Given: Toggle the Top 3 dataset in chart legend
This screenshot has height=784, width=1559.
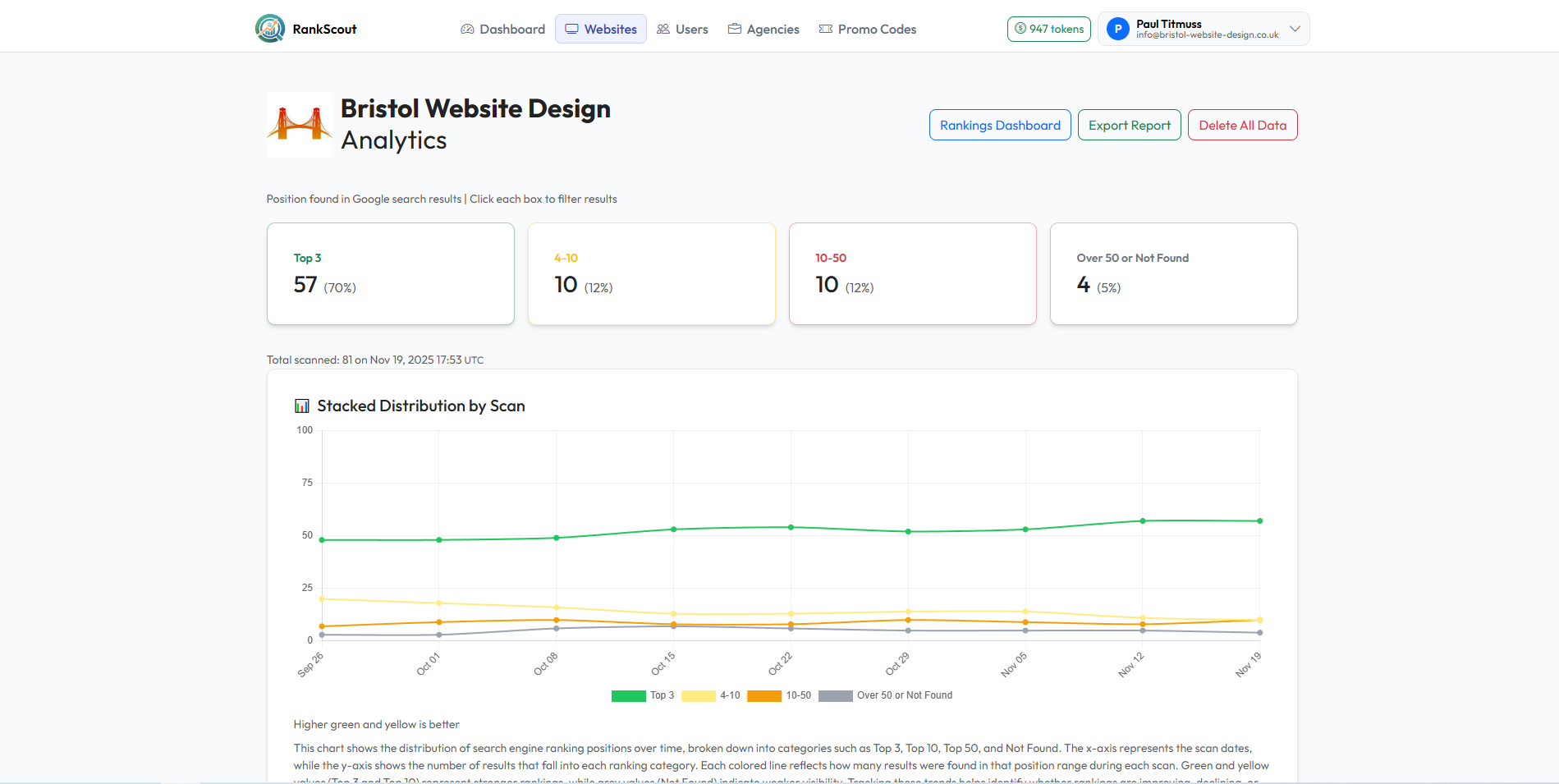Looking at the screenshot, I should point(649,695).
